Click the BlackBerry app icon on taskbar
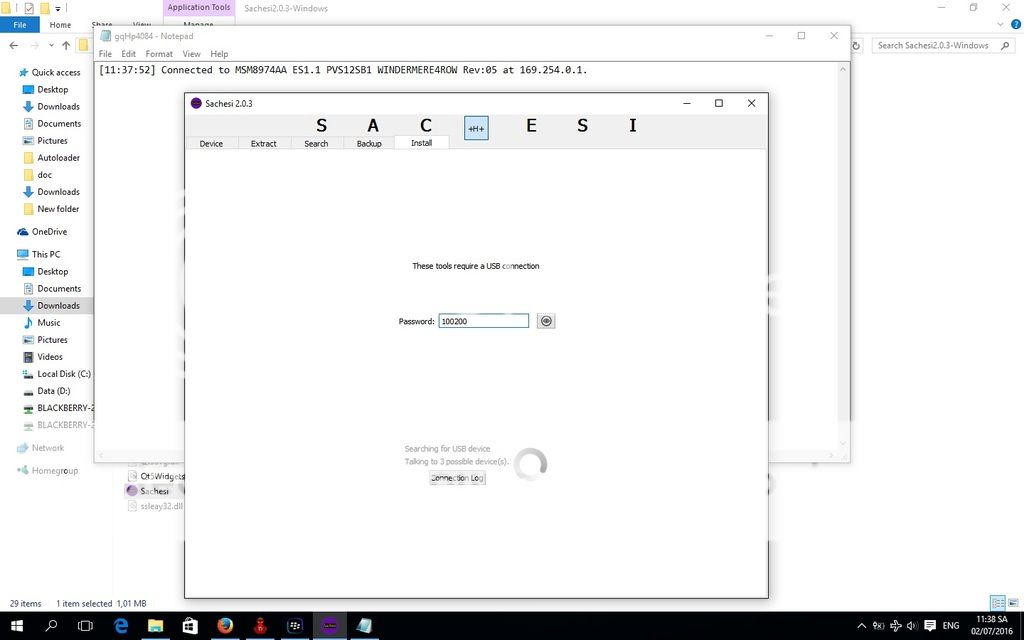 point(295,626)
